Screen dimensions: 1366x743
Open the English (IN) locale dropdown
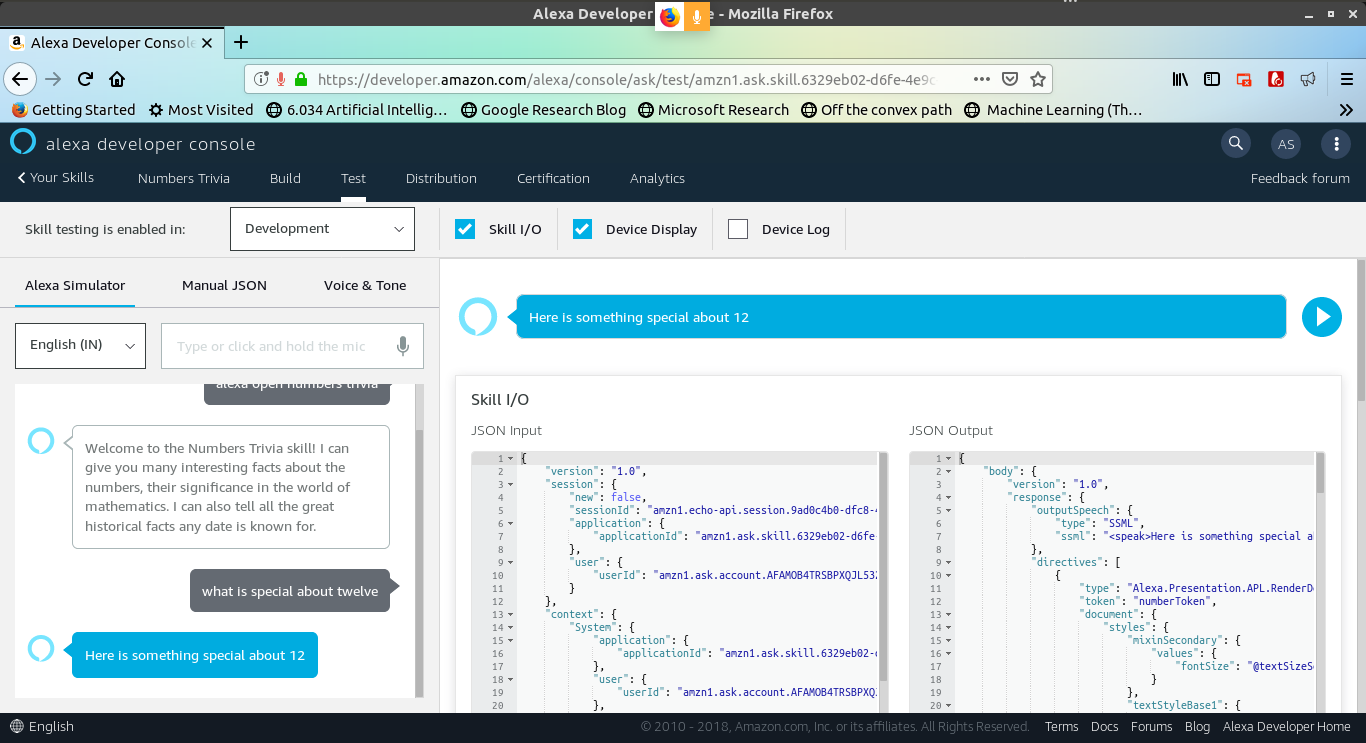click(80, 345)
